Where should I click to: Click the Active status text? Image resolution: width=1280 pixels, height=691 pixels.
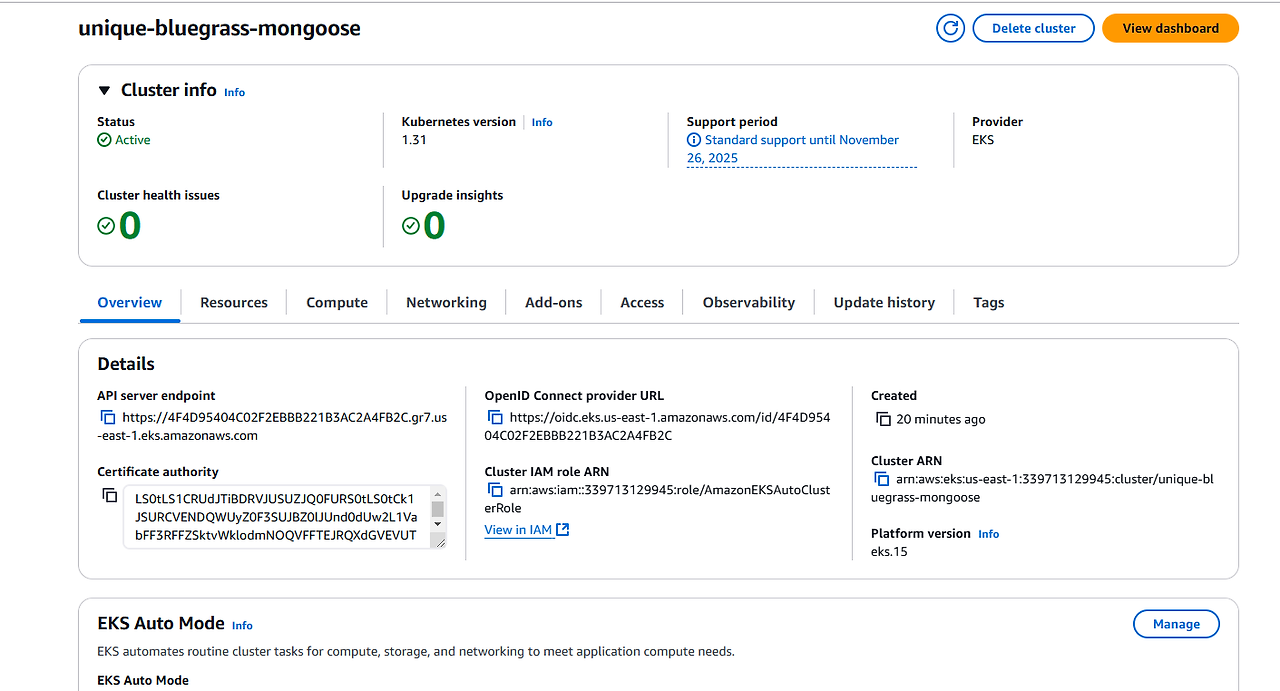click(x=133, y=140)
